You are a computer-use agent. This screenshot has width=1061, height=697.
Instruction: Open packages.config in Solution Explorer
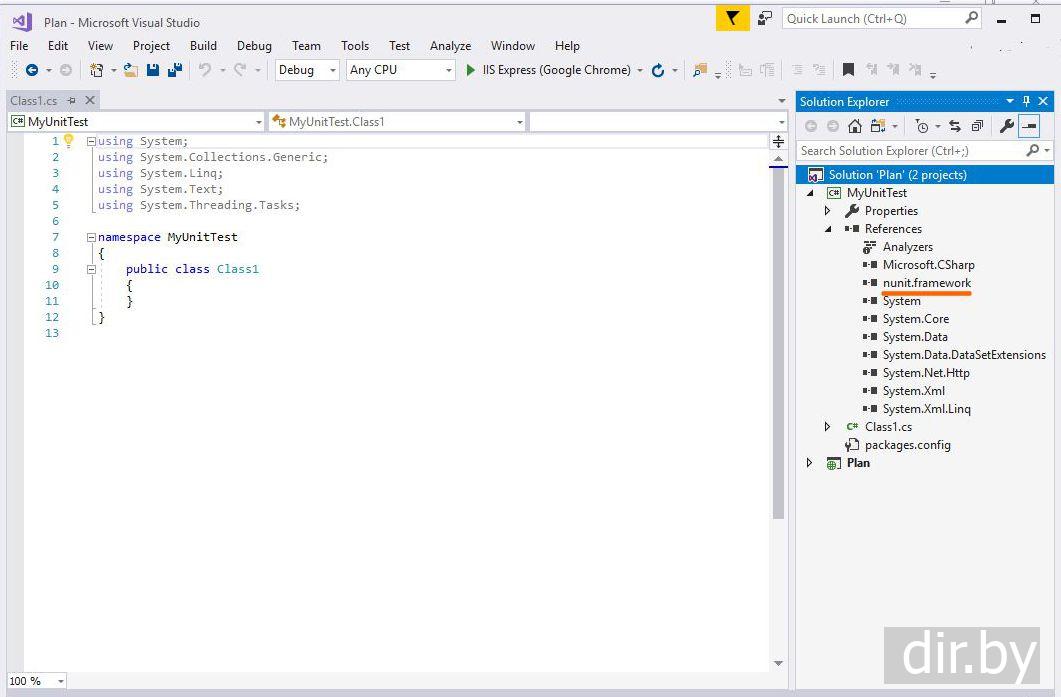click(x=907, y=445)
